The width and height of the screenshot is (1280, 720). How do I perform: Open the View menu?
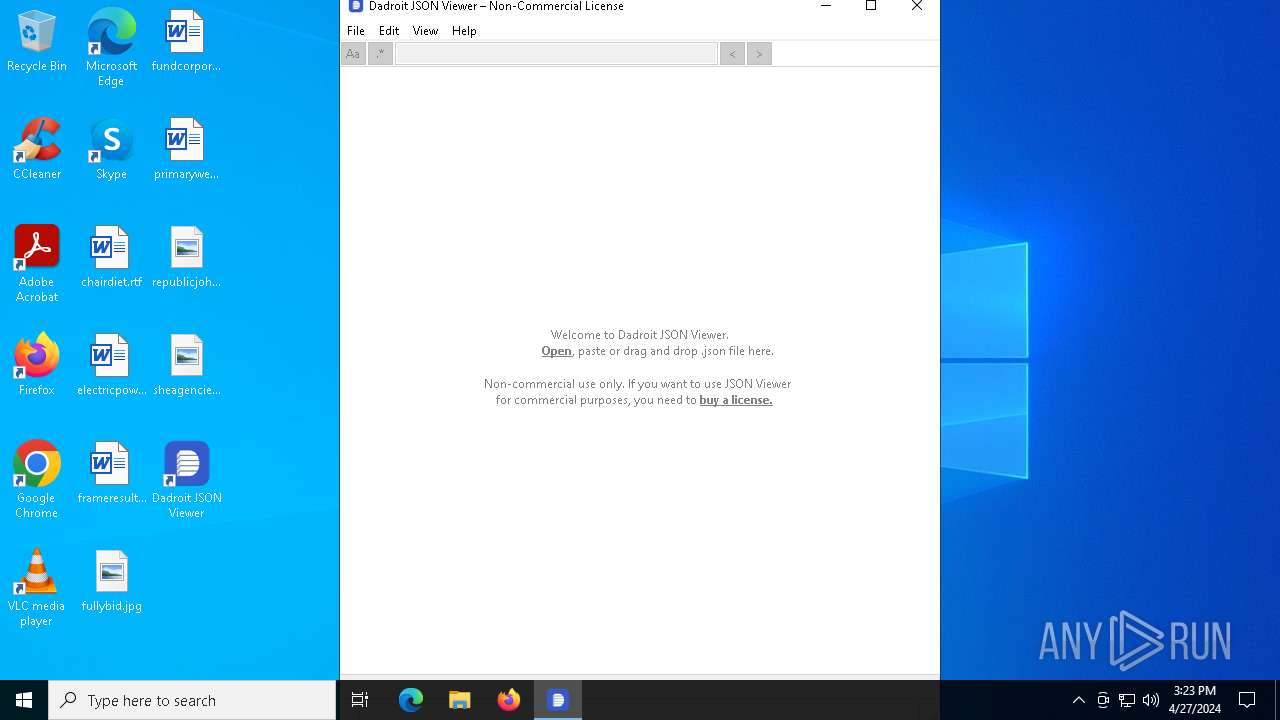pos(425,31)
